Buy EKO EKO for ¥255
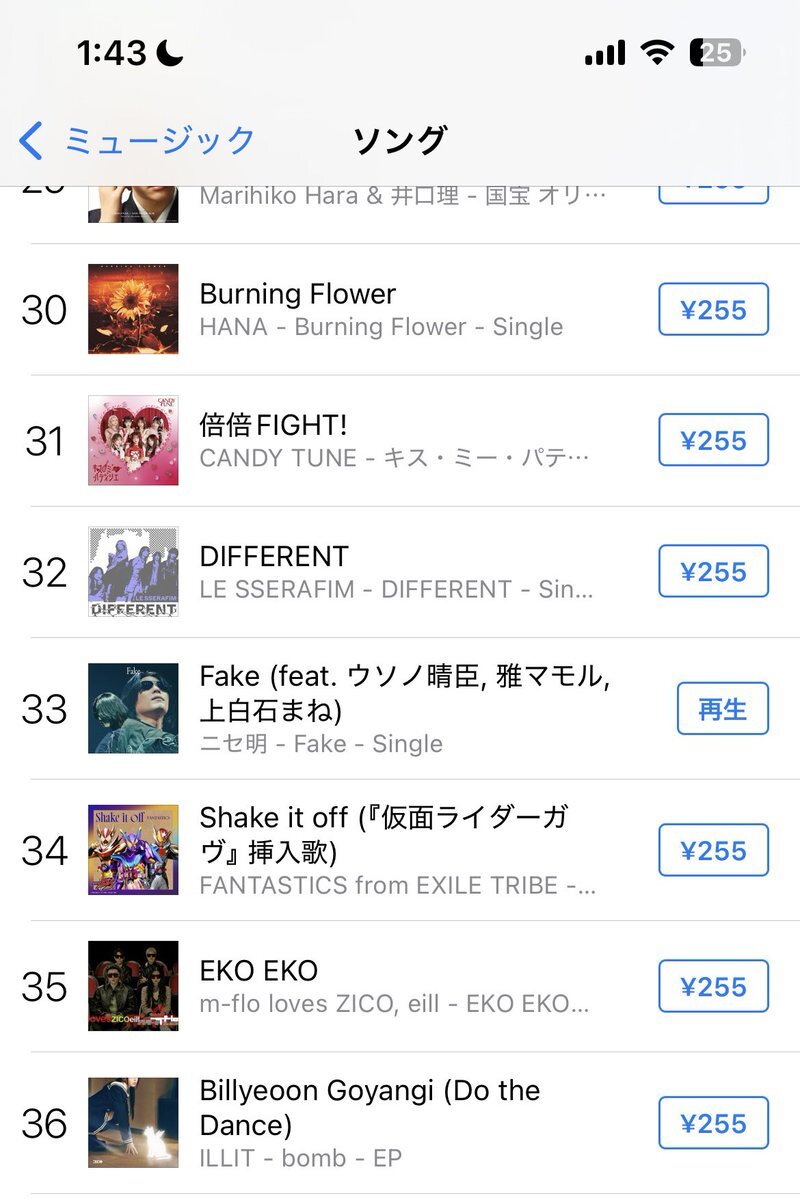Screen dimensions: 800x1200 point(713,986)
